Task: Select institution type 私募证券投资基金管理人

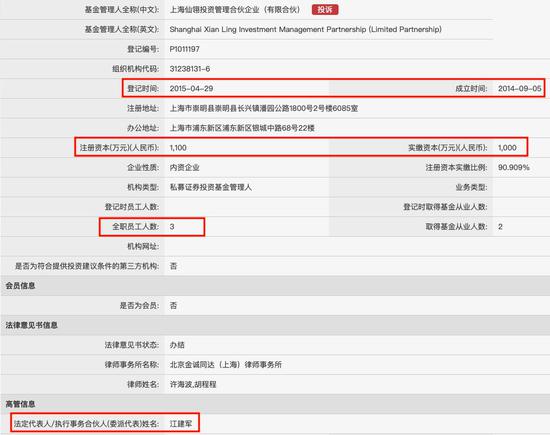Action: pos(210,187)
